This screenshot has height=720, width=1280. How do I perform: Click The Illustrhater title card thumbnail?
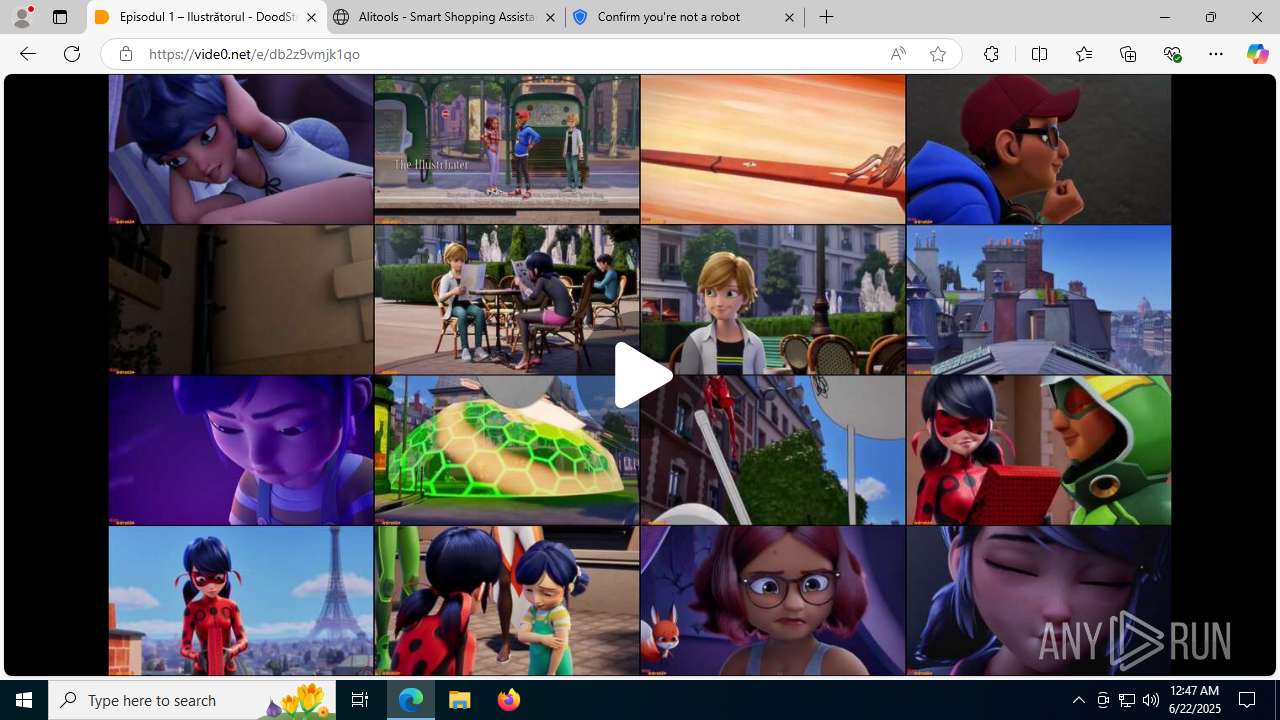click(x=507, y=149)
